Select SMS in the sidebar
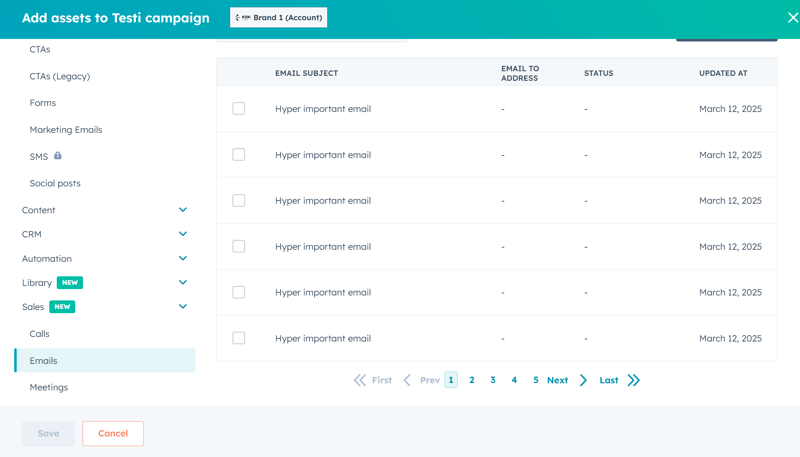Viewport: 800px width, 457px height. (x=39, y=157)
